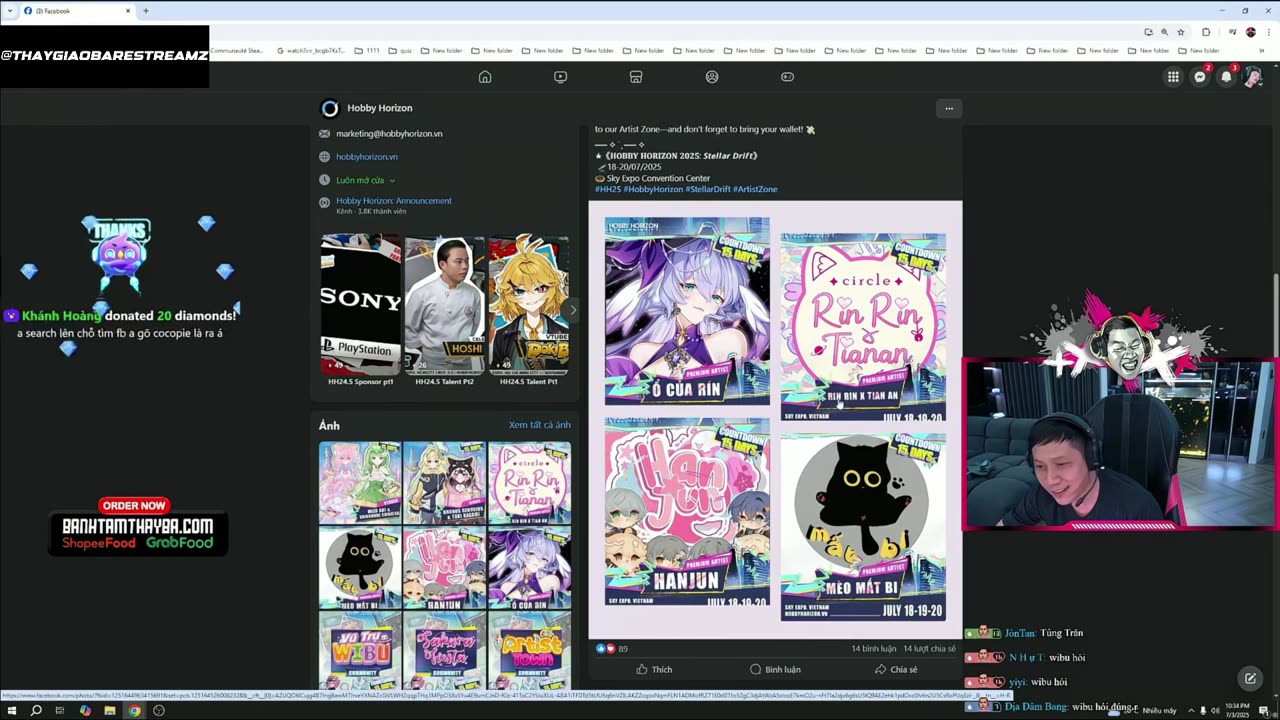1280x720 pixels.
Task: Open the '1111' bookmark folder
Action: [367, 50]
